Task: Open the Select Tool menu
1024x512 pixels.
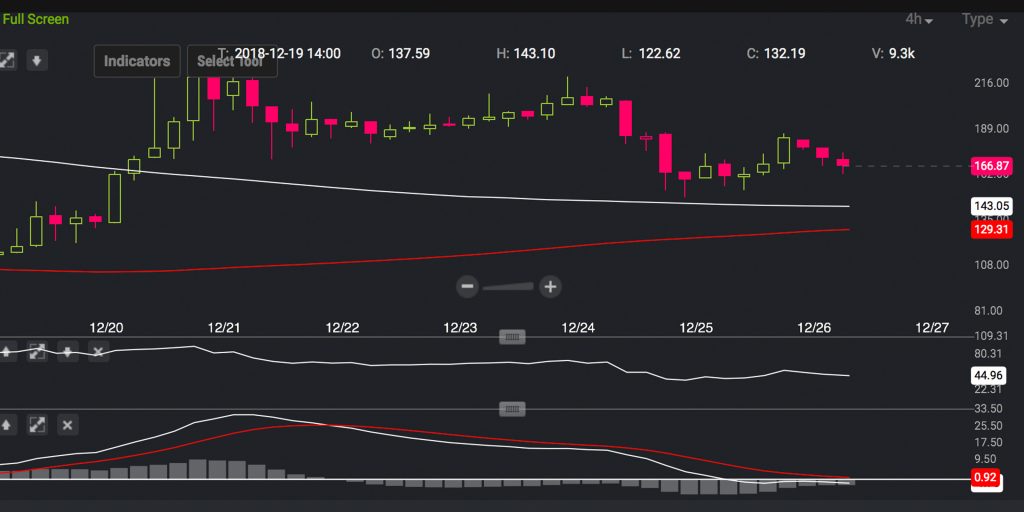Action: tap(231, 61)
